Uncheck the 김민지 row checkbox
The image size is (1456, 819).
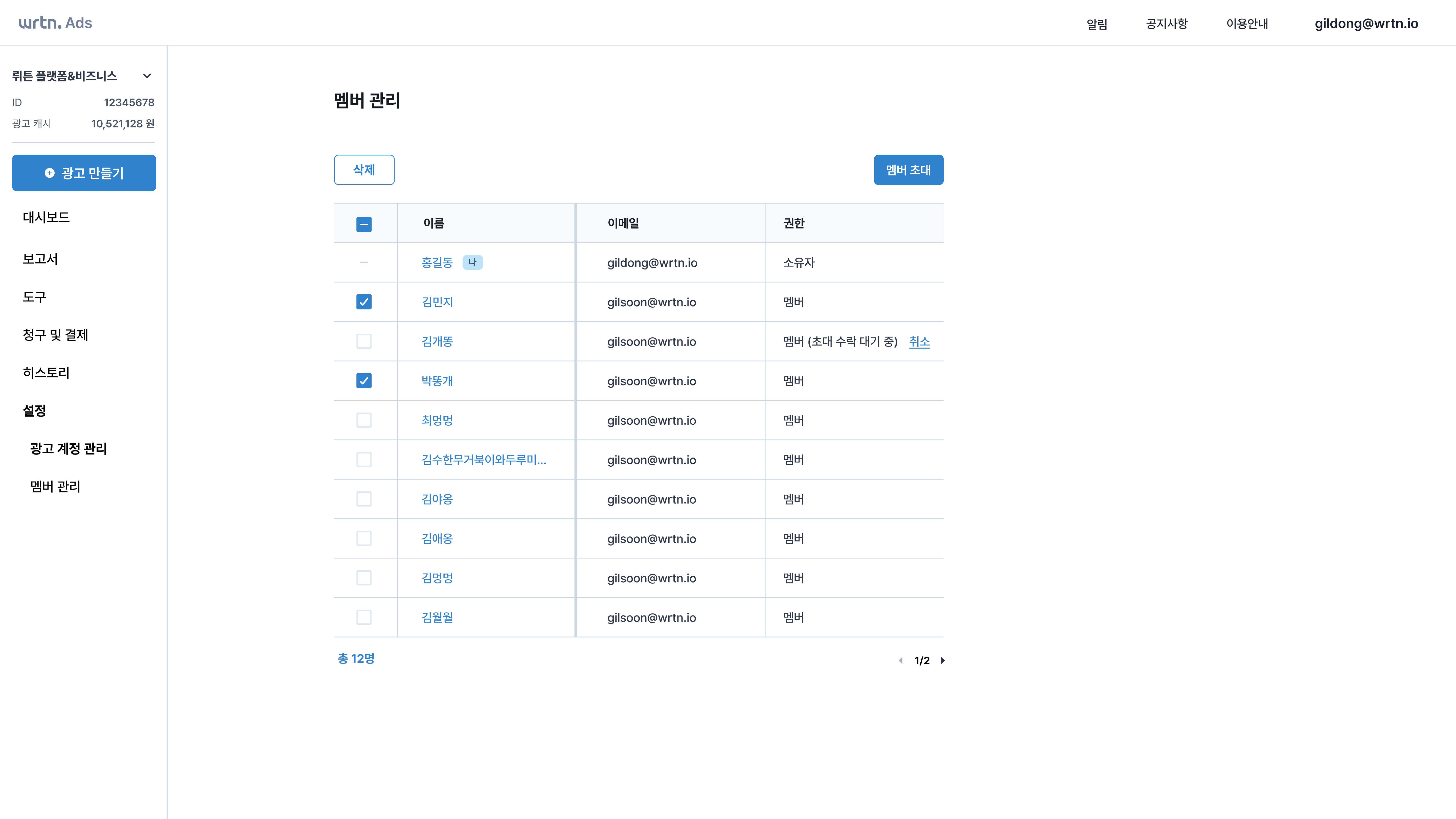click(x=363, y=302)
